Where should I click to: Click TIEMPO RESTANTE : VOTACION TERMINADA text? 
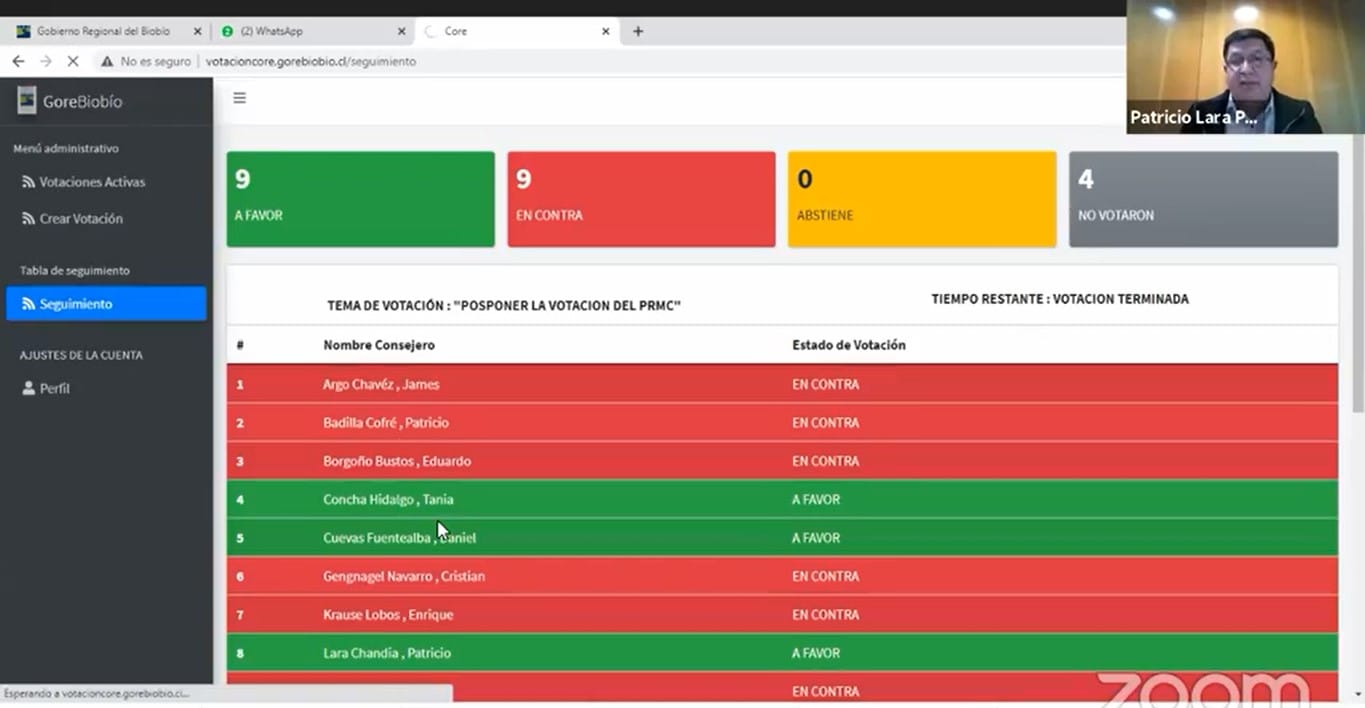(1060, 299)
